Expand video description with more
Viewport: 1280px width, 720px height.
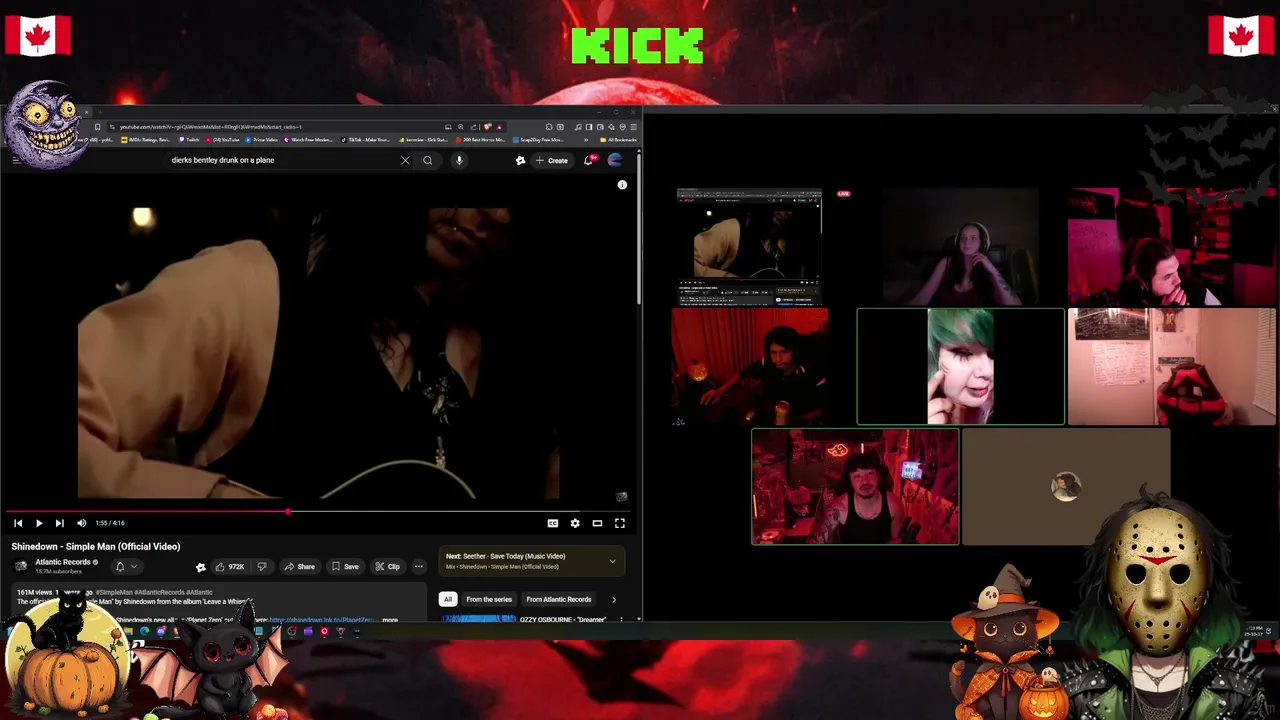(x=390, y=620)
